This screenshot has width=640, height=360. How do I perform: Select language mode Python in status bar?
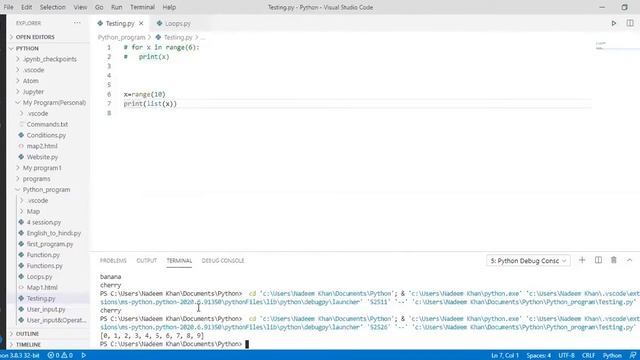(x=612, y=356)
